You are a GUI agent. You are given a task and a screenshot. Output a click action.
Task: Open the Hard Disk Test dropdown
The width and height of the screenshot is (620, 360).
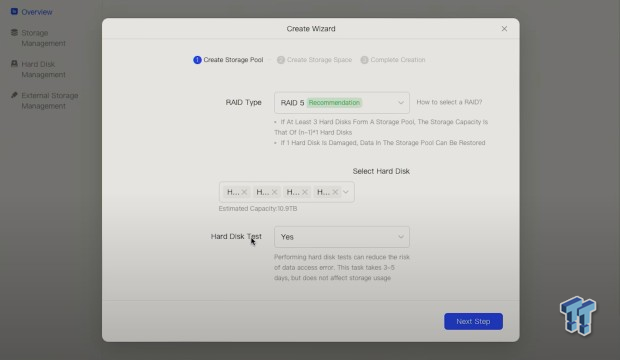tap(342, 237)
